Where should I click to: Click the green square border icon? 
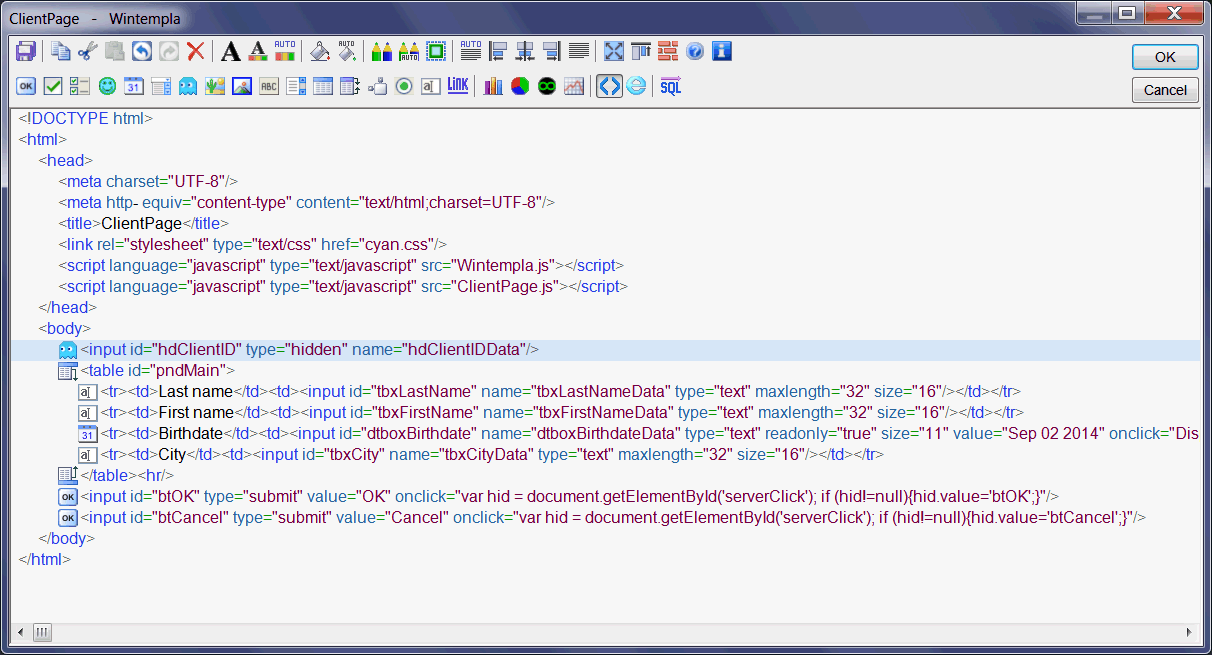click(x=436, y=51)
